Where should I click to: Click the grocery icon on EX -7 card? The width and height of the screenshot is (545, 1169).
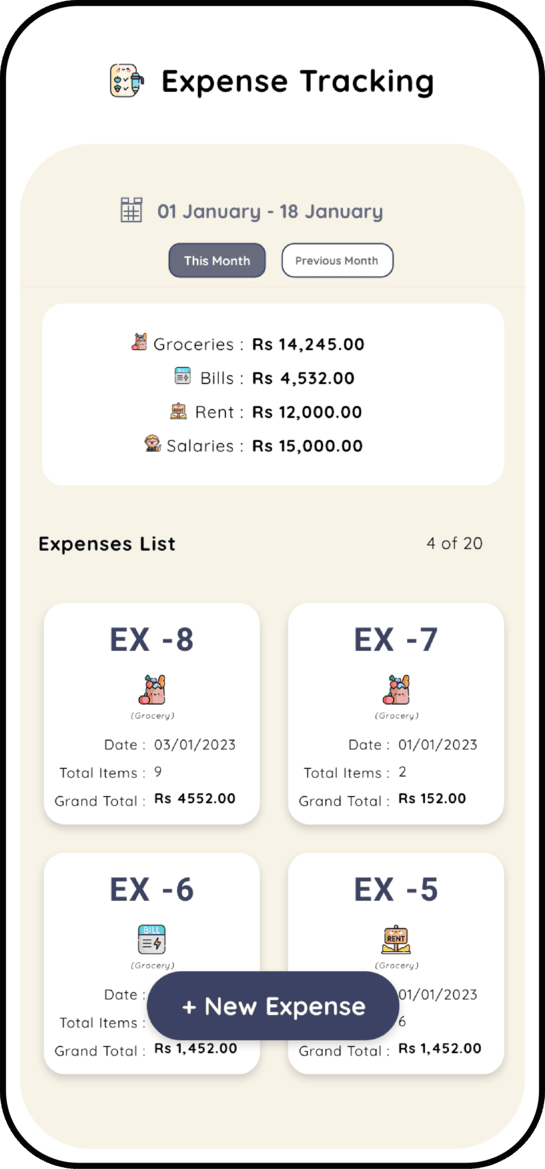[x=397, y=690]
